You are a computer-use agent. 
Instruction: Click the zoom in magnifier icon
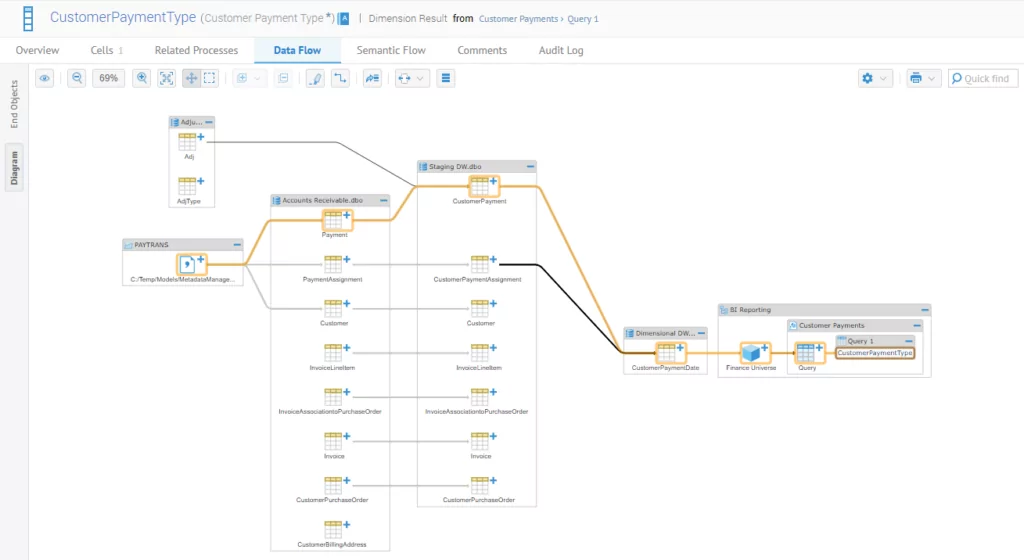(x=142, y=78)
